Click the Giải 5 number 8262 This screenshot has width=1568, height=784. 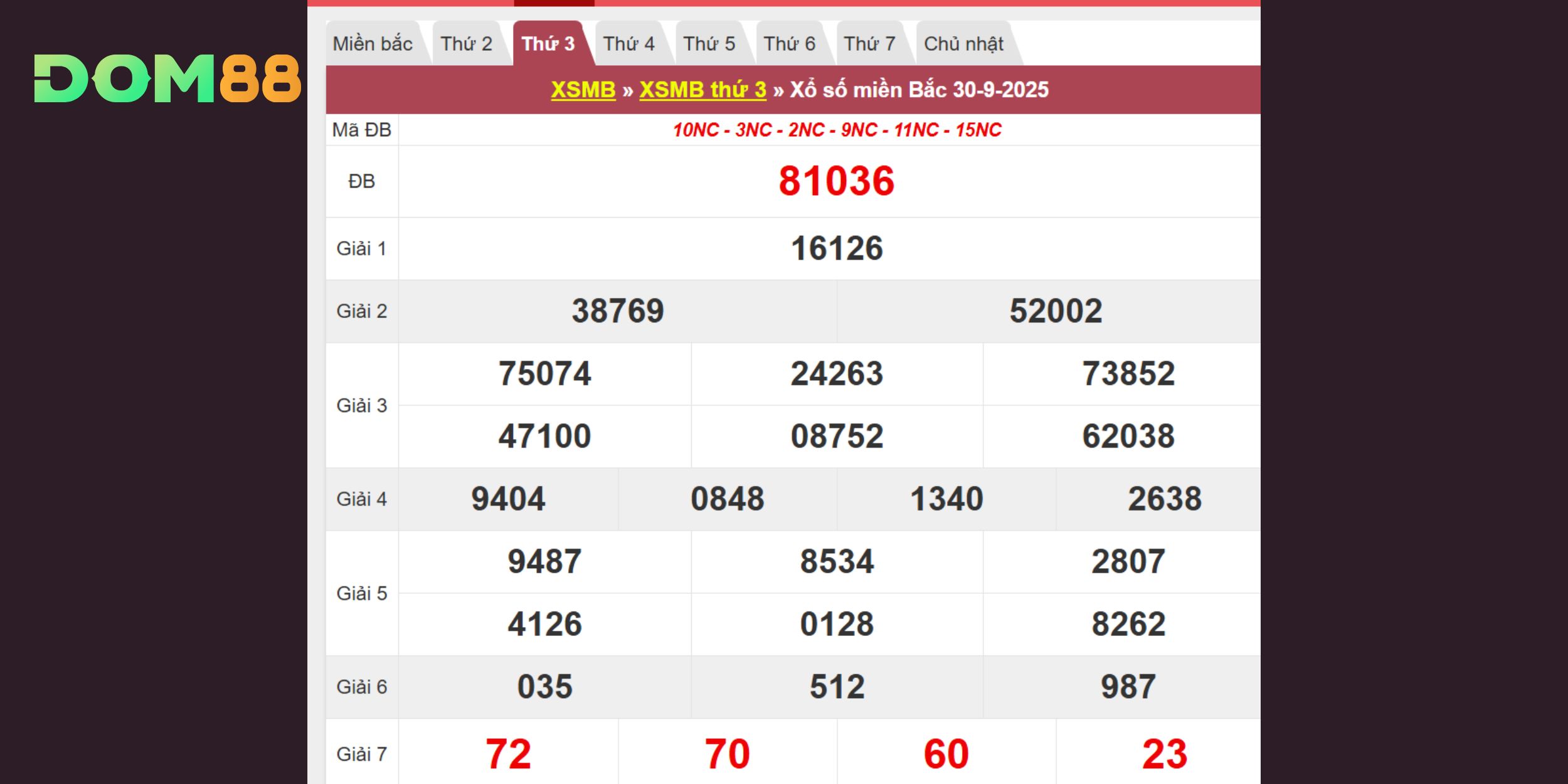[x=1128, y=624]
